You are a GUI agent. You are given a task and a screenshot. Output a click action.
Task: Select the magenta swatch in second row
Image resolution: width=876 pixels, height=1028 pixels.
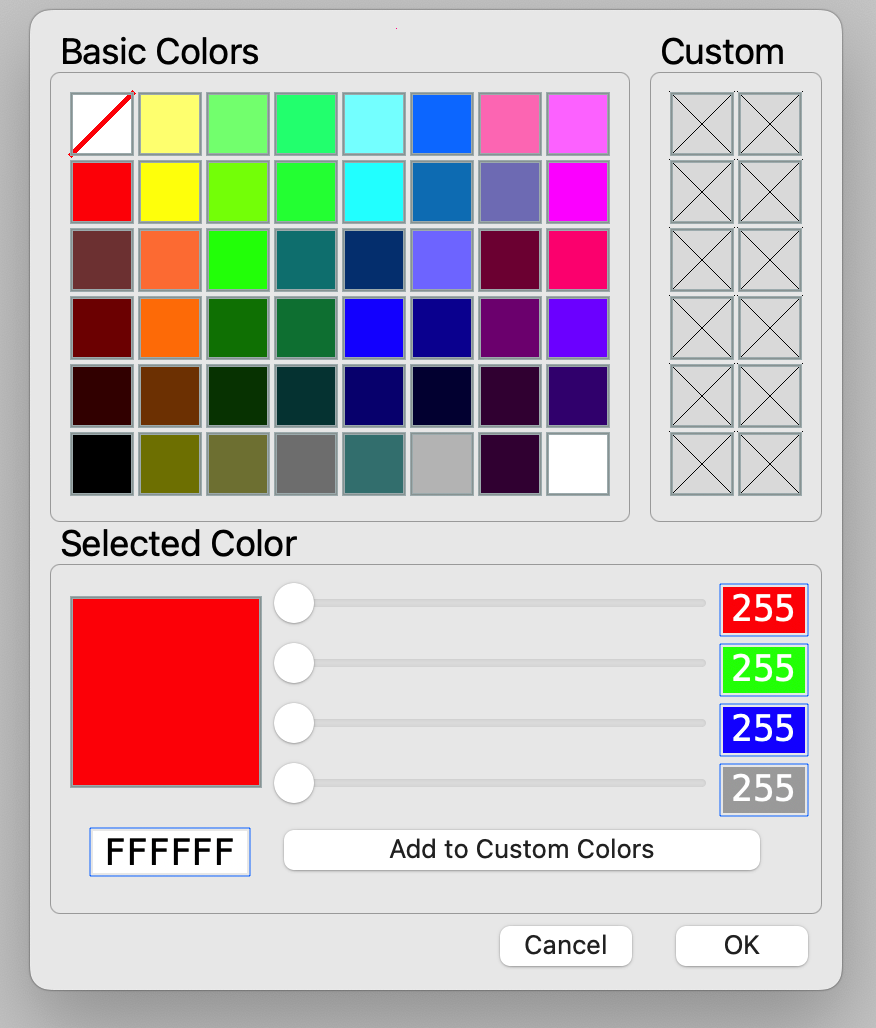578,192
